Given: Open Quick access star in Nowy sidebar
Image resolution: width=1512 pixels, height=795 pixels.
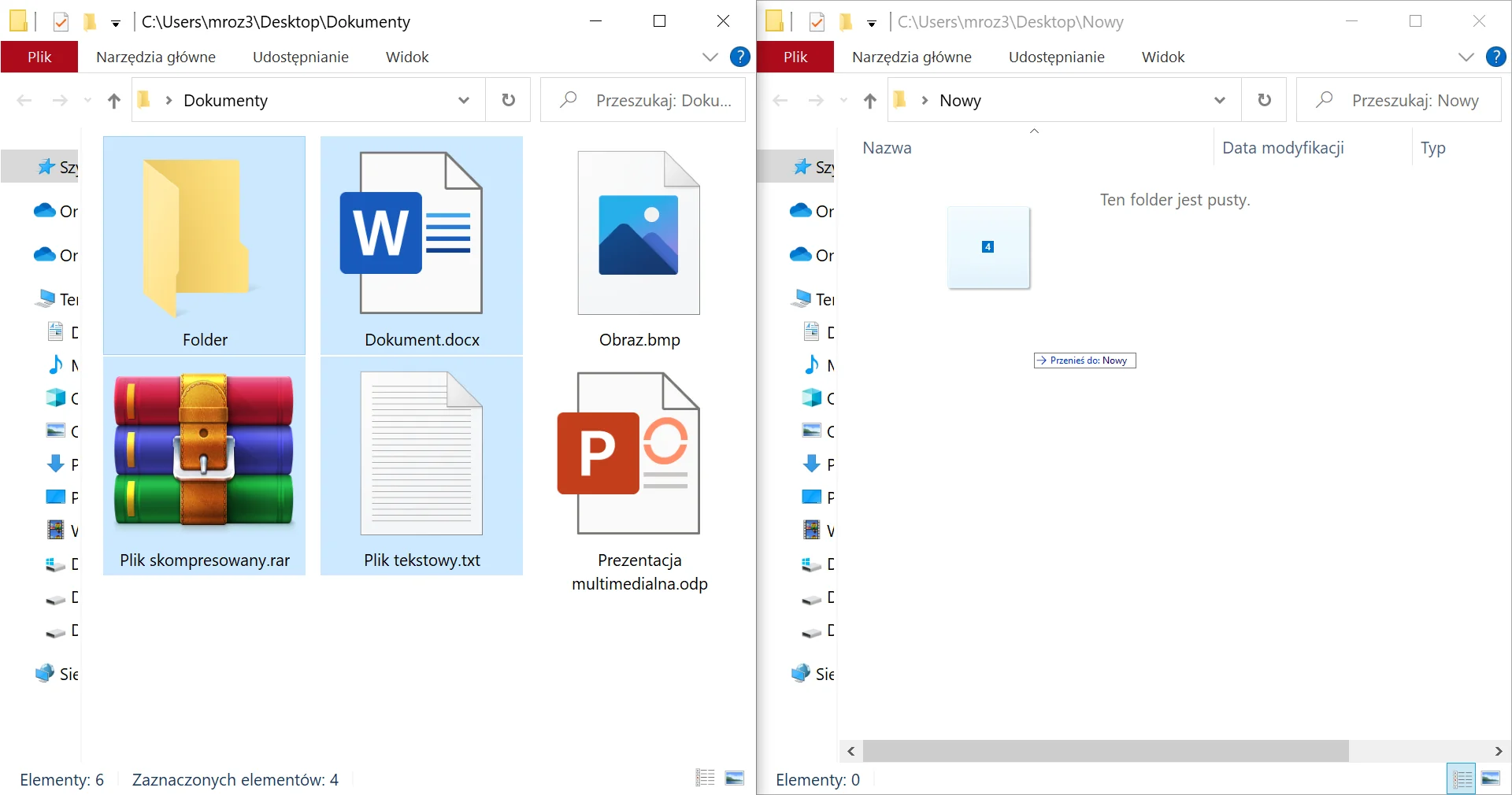Looking at the screenshot, I should (802, 167).
